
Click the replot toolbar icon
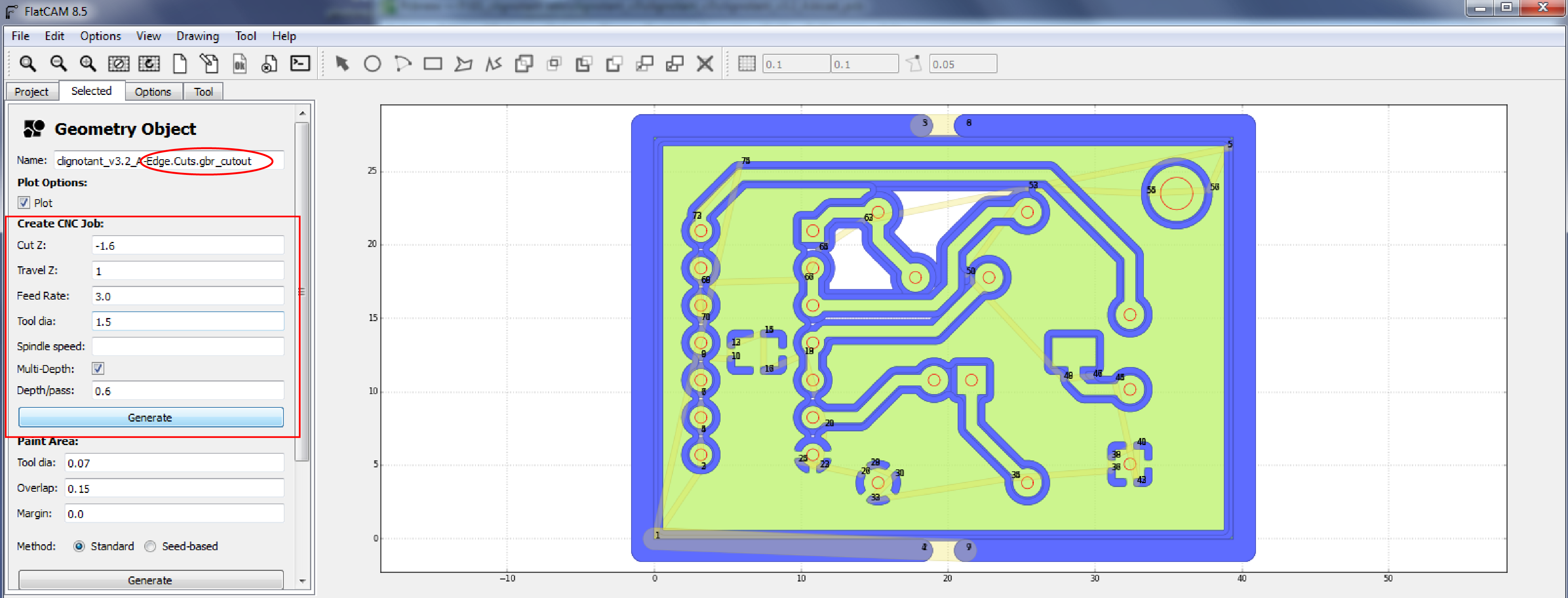point(149,64)
